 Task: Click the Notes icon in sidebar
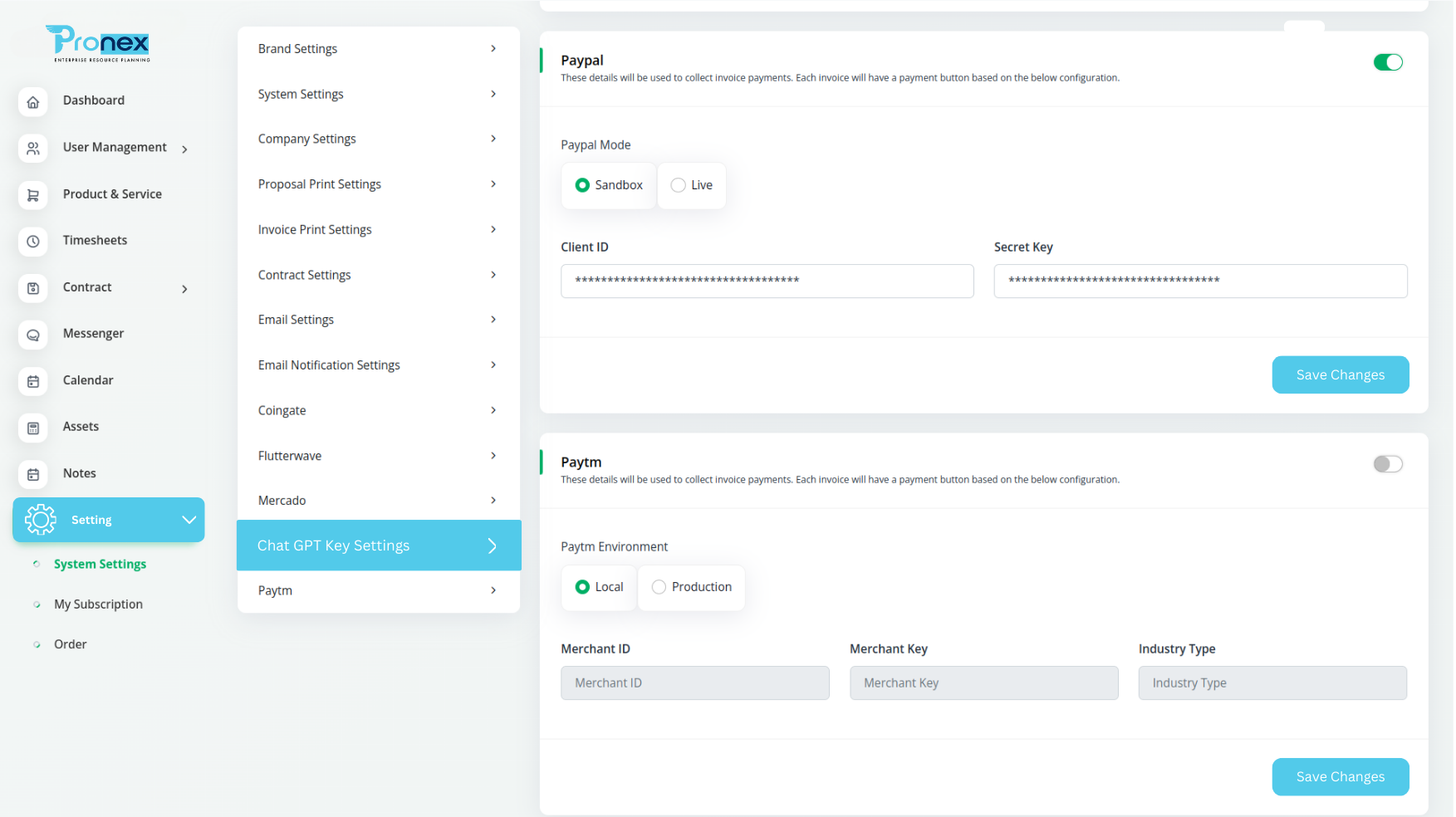pyautogui.click(x=33, y=474)
